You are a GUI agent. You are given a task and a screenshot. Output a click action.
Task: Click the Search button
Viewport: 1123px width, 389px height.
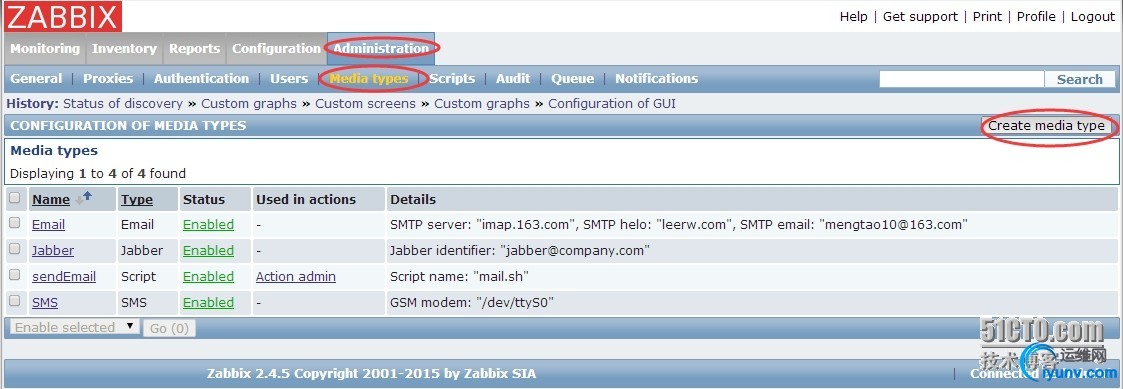coord(1079,80)
